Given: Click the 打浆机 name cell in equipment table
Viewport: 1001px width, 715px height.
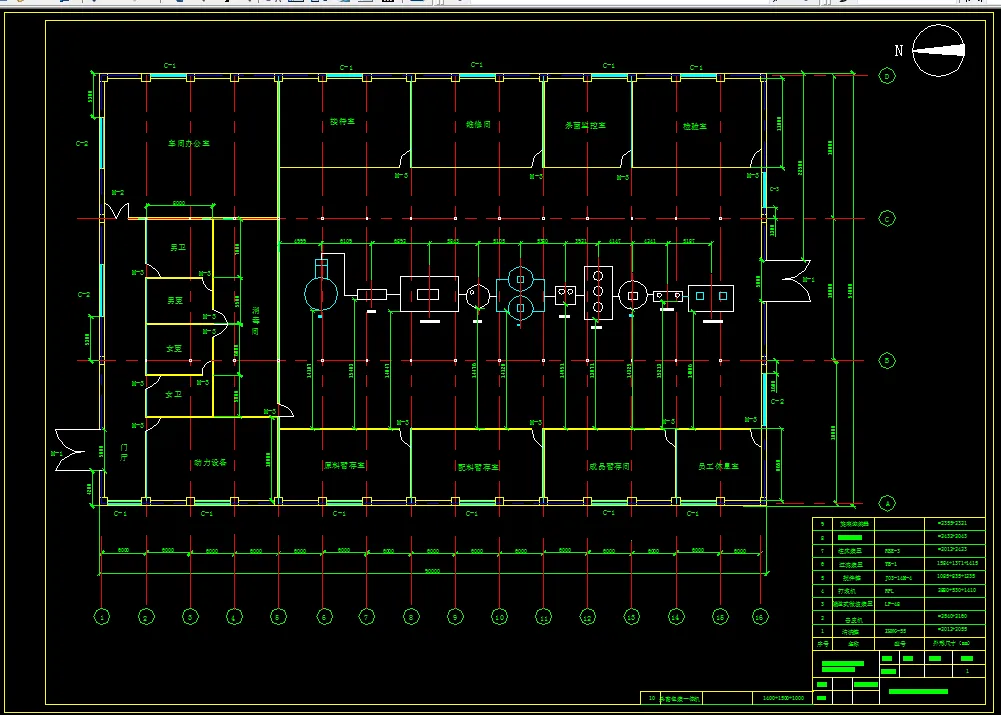Looking at the screenshot, I should tap(853, 591).
